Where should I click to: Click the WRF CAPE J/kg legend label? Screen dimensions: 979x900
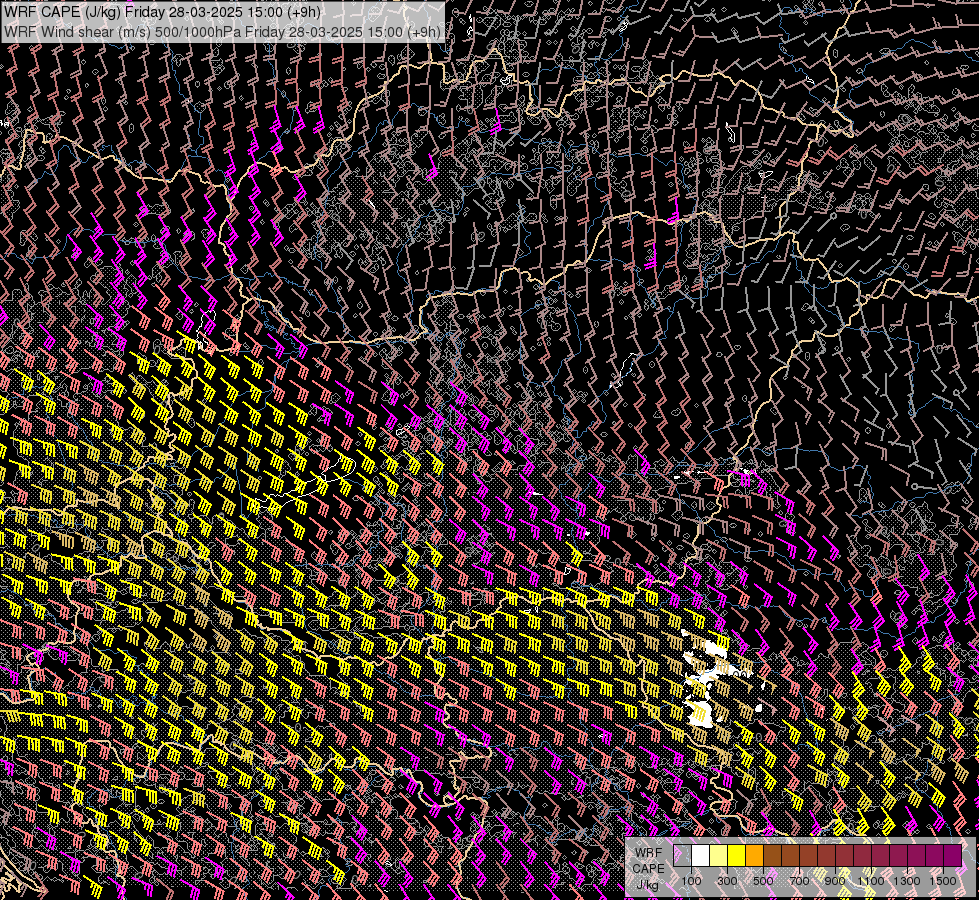(649, 869)
